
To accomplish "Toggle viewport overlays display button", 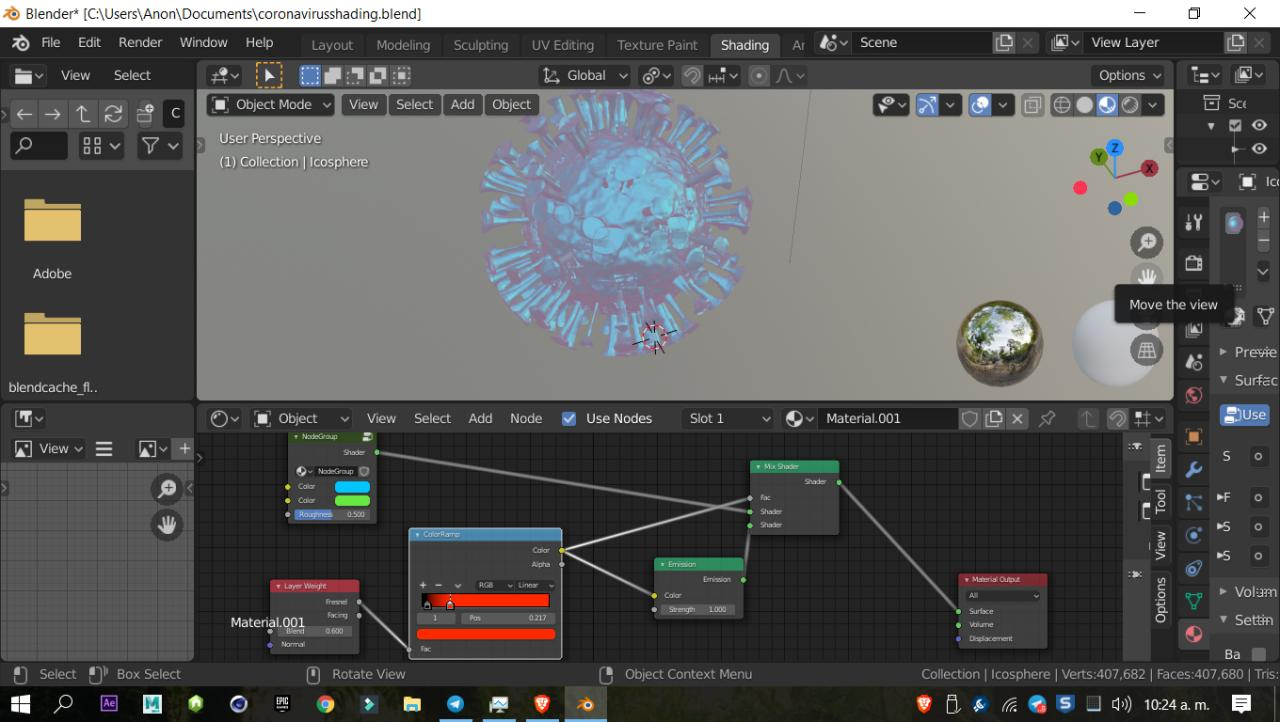I will pyautogui.click(x=980, y=104).
